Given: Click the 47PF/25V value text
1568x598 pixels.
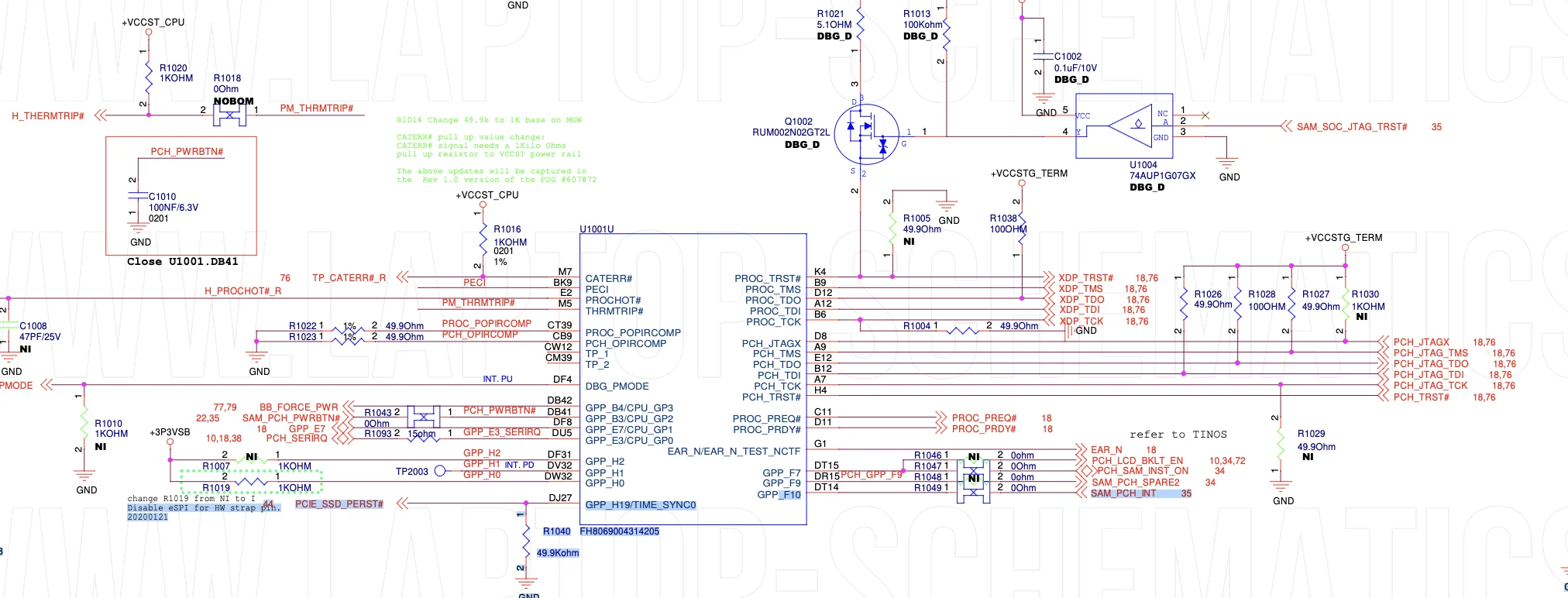Looking at the screenshot, I should pyautogui.click(x=40, y=337).
